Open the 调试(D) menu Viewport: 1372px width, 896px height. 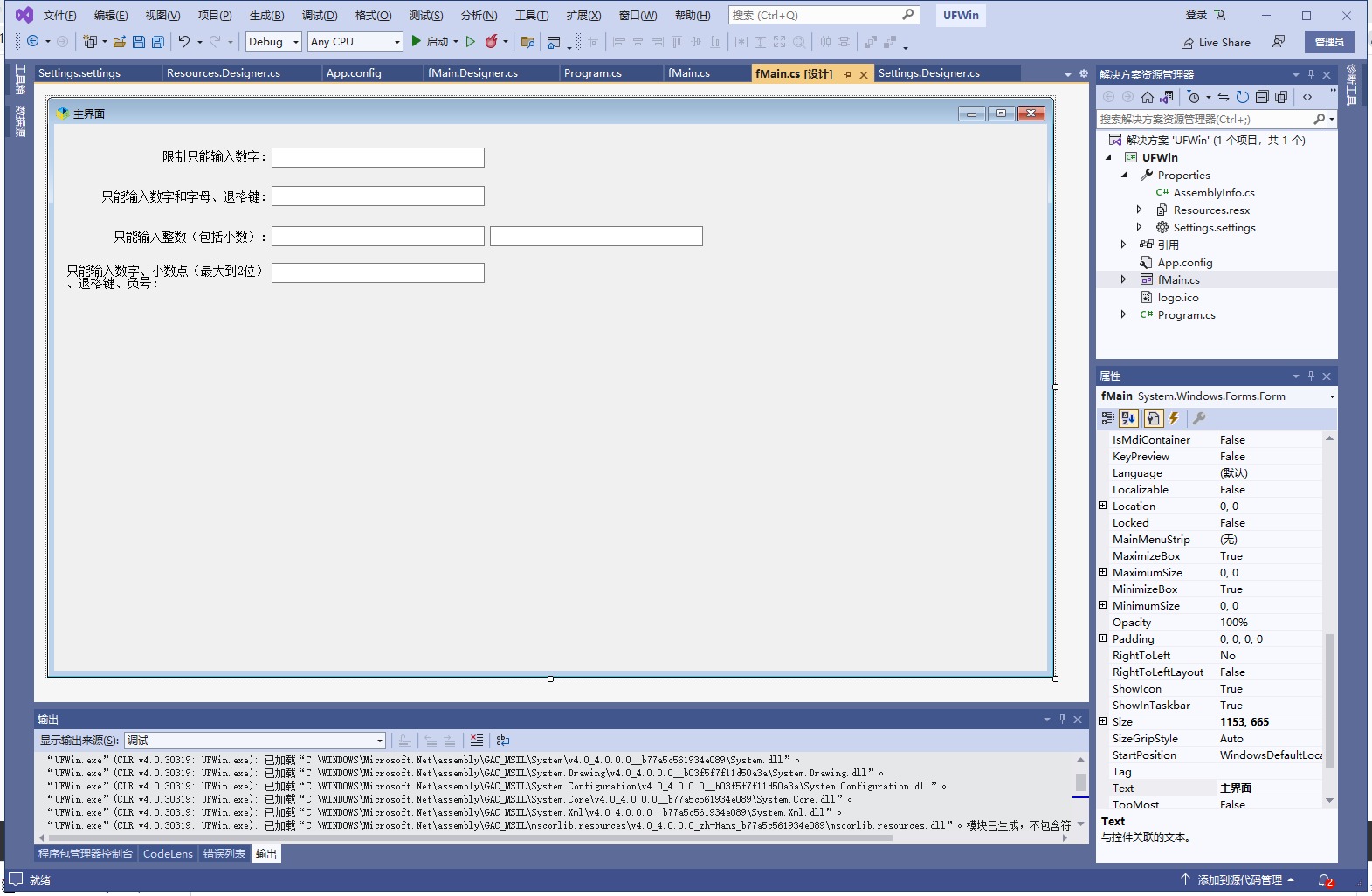click(320, 15)
